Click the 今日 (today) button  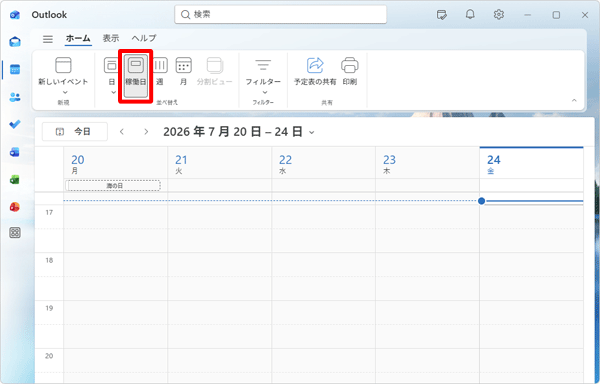[75, 132]
